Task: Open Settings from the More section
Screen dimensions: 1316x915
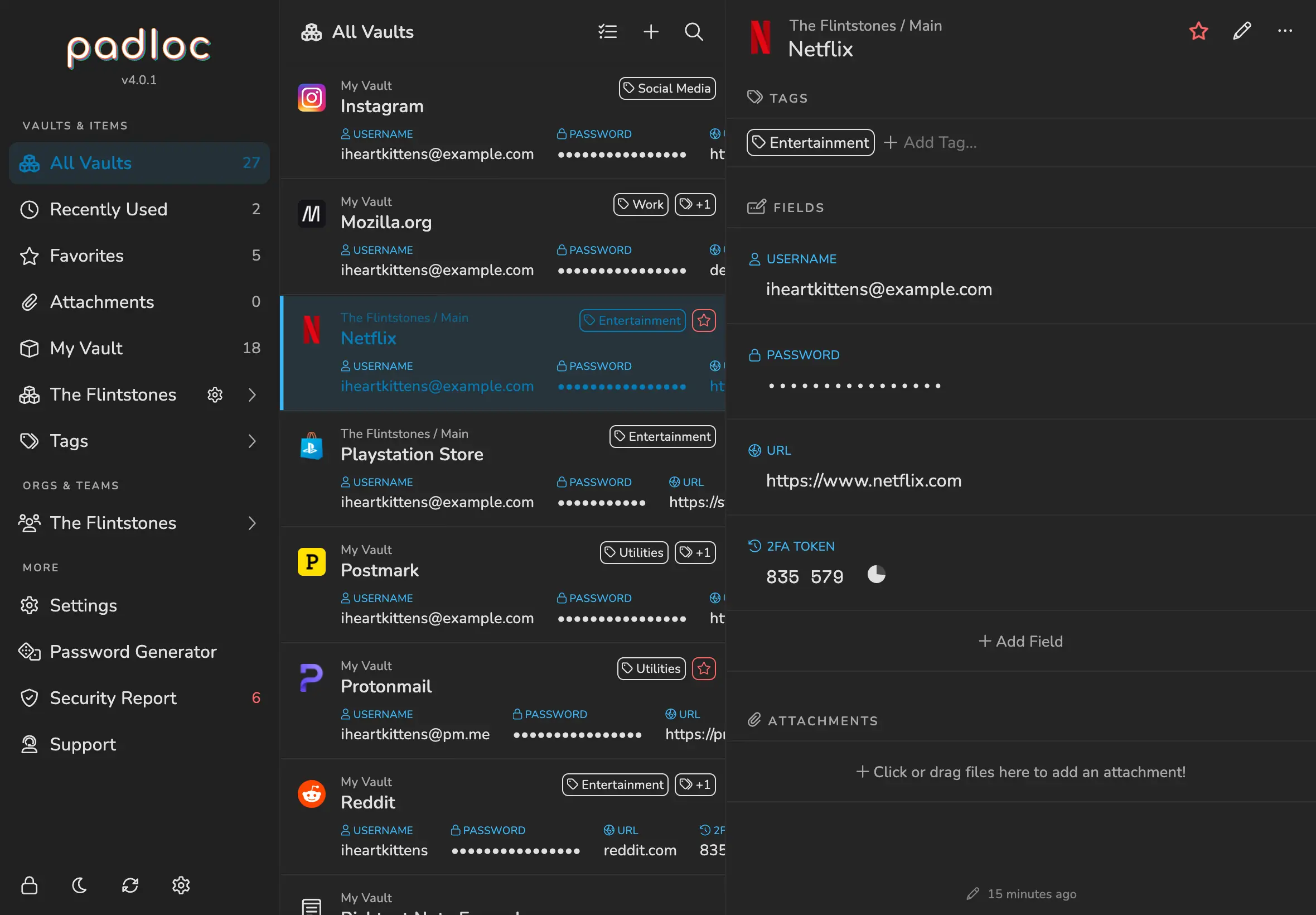Action: [139, 605]
